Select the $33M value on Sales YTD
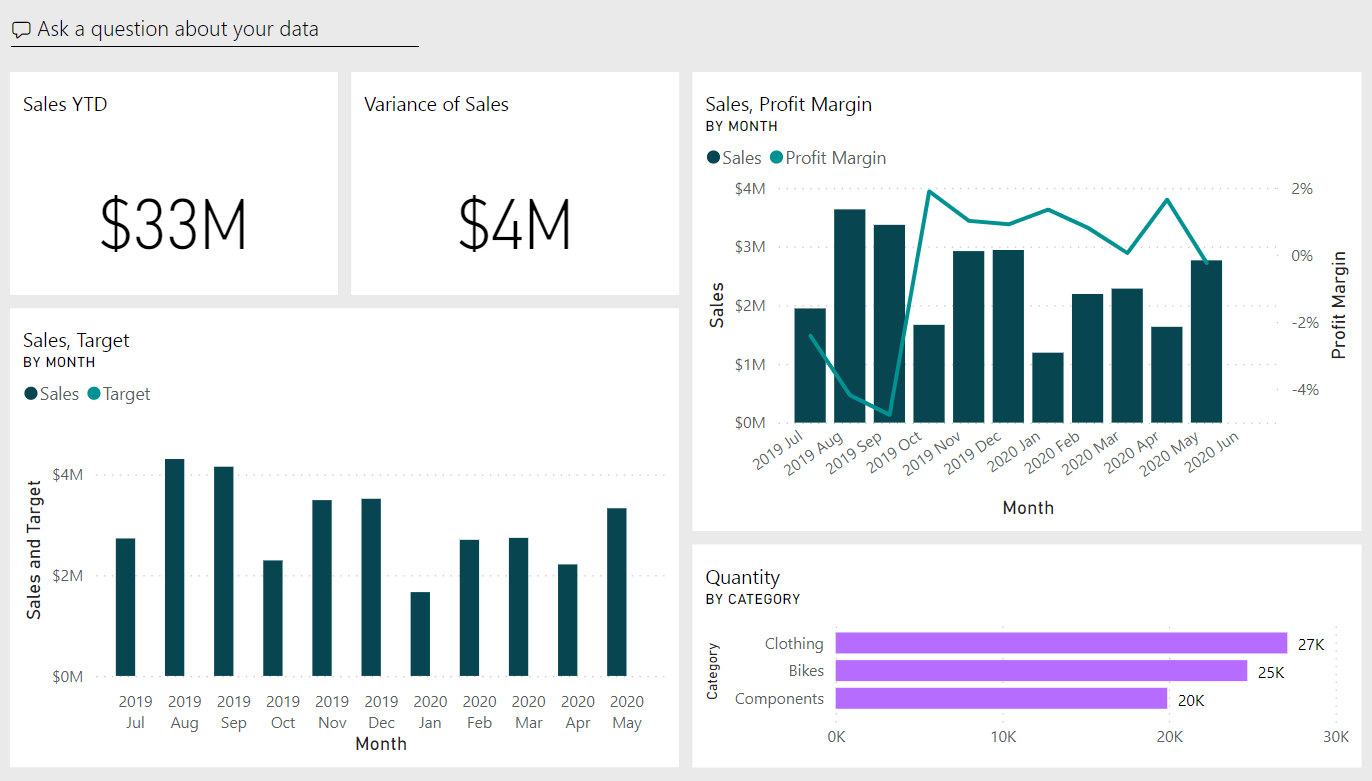This screenshot has height=781, width=1372. pos(174,224)
